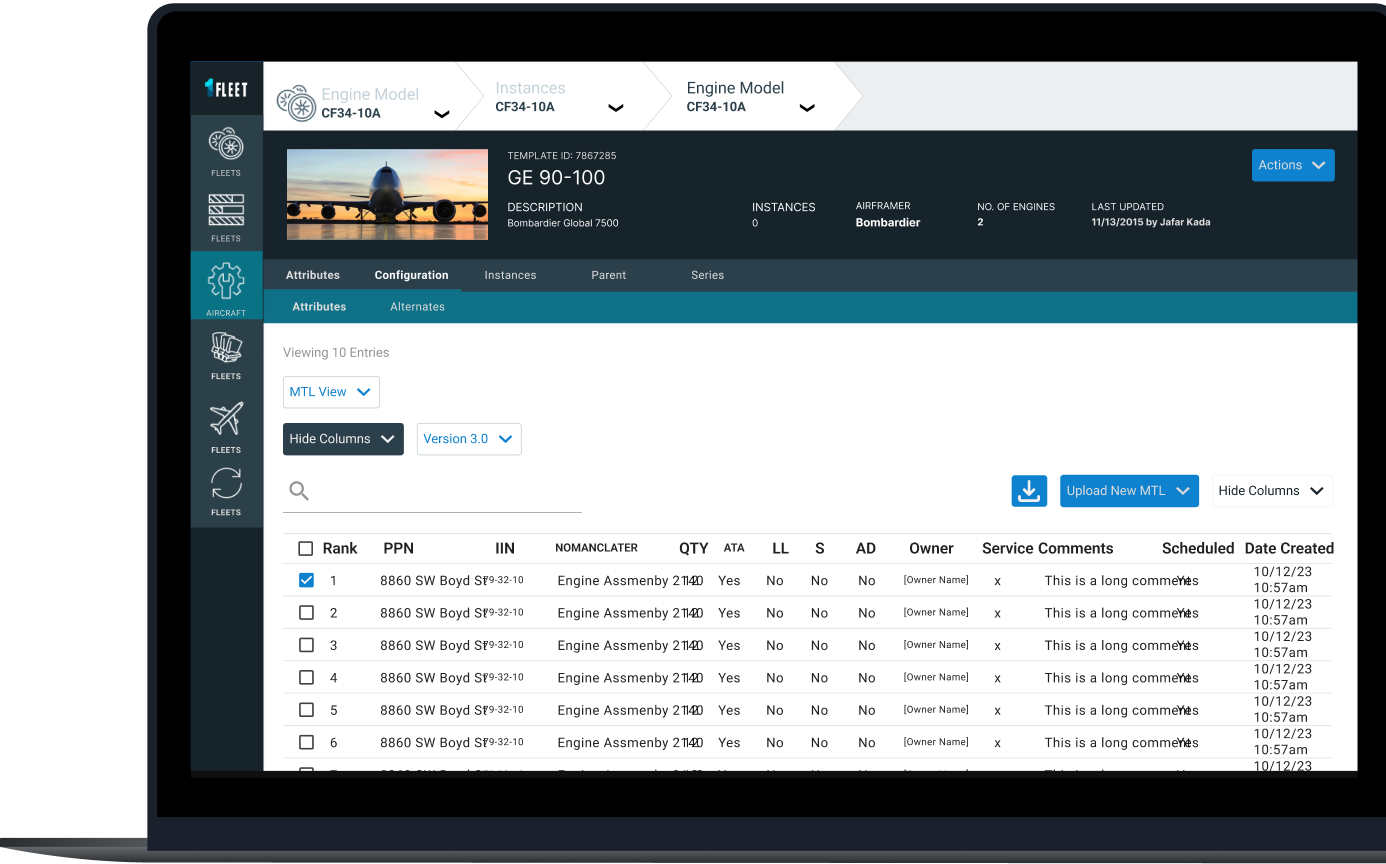Open the Actions dropdown menu
The width and height of the screenshot is (1386, 864).
(1292, 166)
